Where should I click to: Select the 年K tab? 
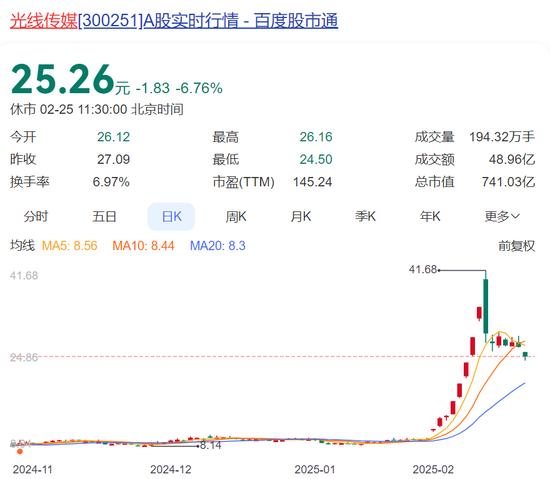pos(430,216)
